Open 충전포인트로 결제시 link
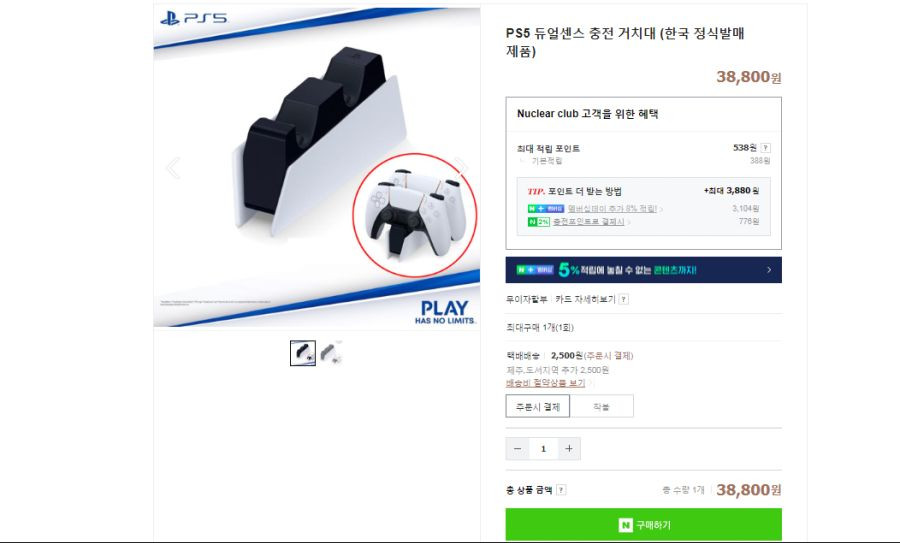Viewport: 900px width, 543px height. [588, 222]
